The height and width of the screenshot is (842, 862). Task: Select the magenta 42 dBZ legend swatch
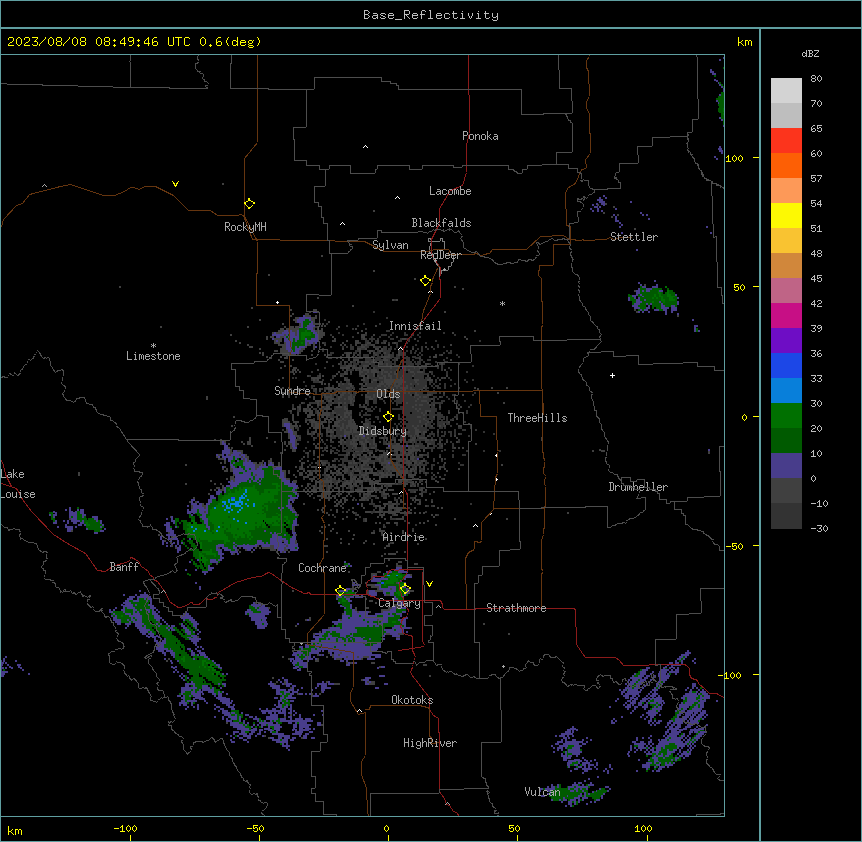pyautogui.click(x=786, y=315)
